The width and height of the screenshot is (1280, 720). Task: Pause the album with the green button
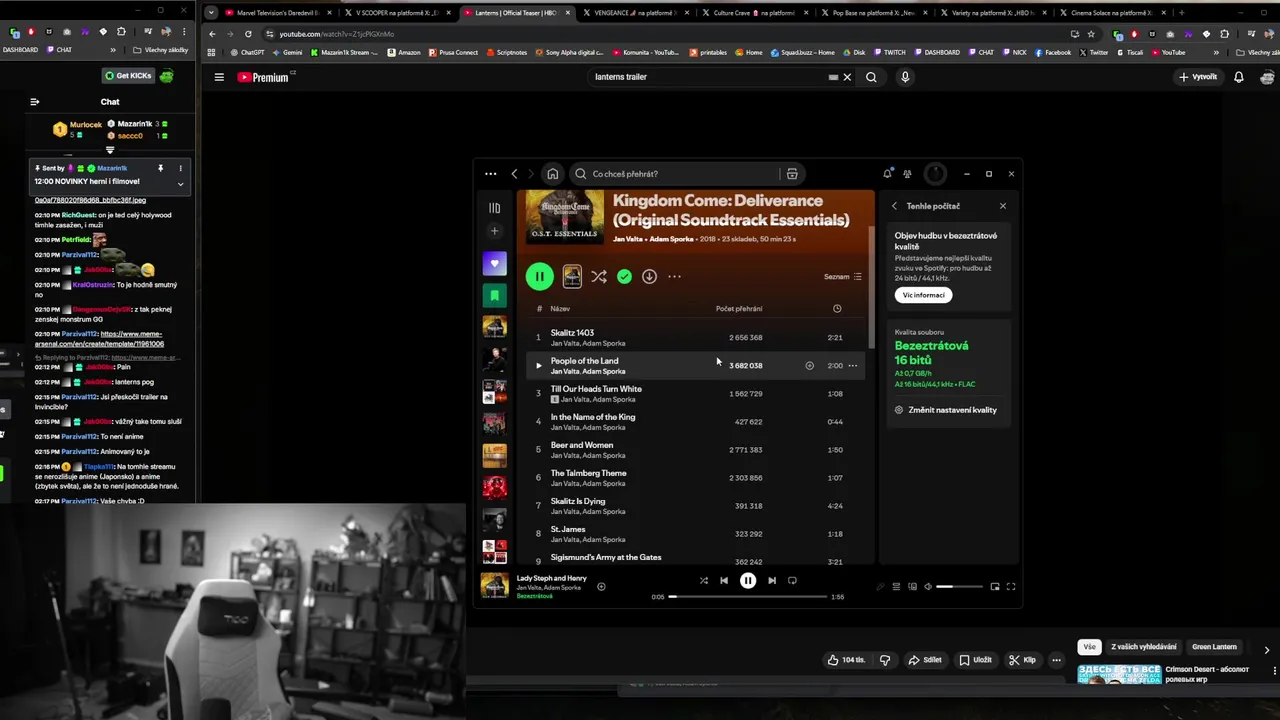coord(539,276)
